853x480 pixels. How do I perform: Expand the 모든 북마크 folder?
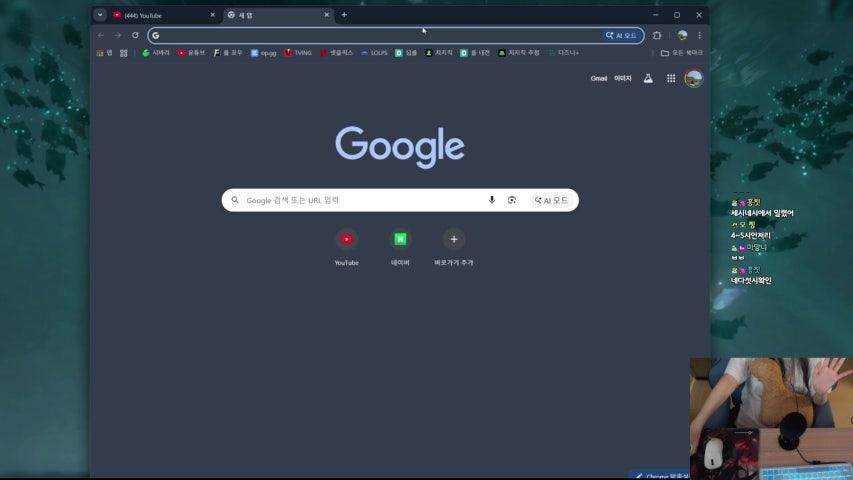[x=682, y=53]
